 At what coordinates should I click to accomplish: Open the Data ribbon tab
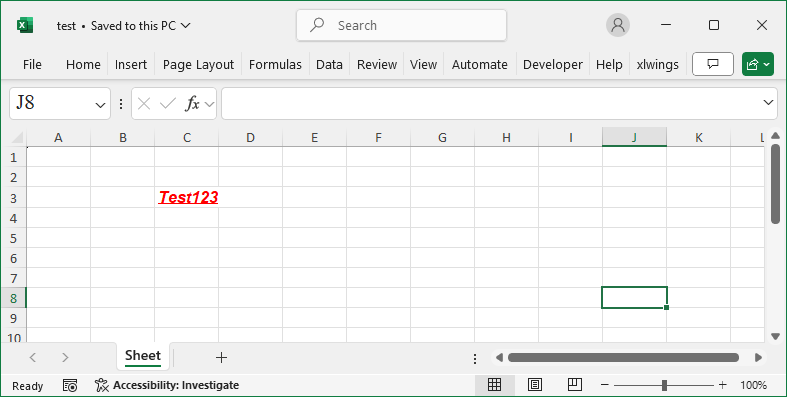329,65
